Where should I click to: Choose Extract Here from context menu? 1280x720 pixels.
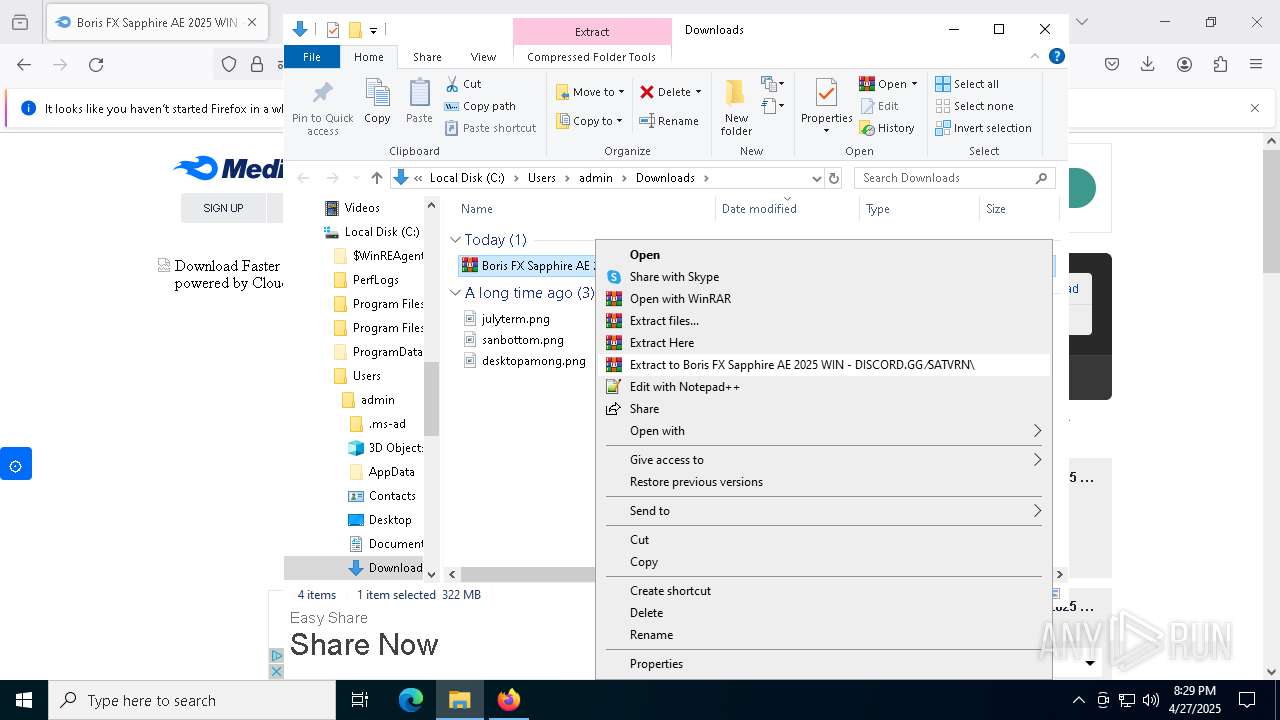click(823, 343)
